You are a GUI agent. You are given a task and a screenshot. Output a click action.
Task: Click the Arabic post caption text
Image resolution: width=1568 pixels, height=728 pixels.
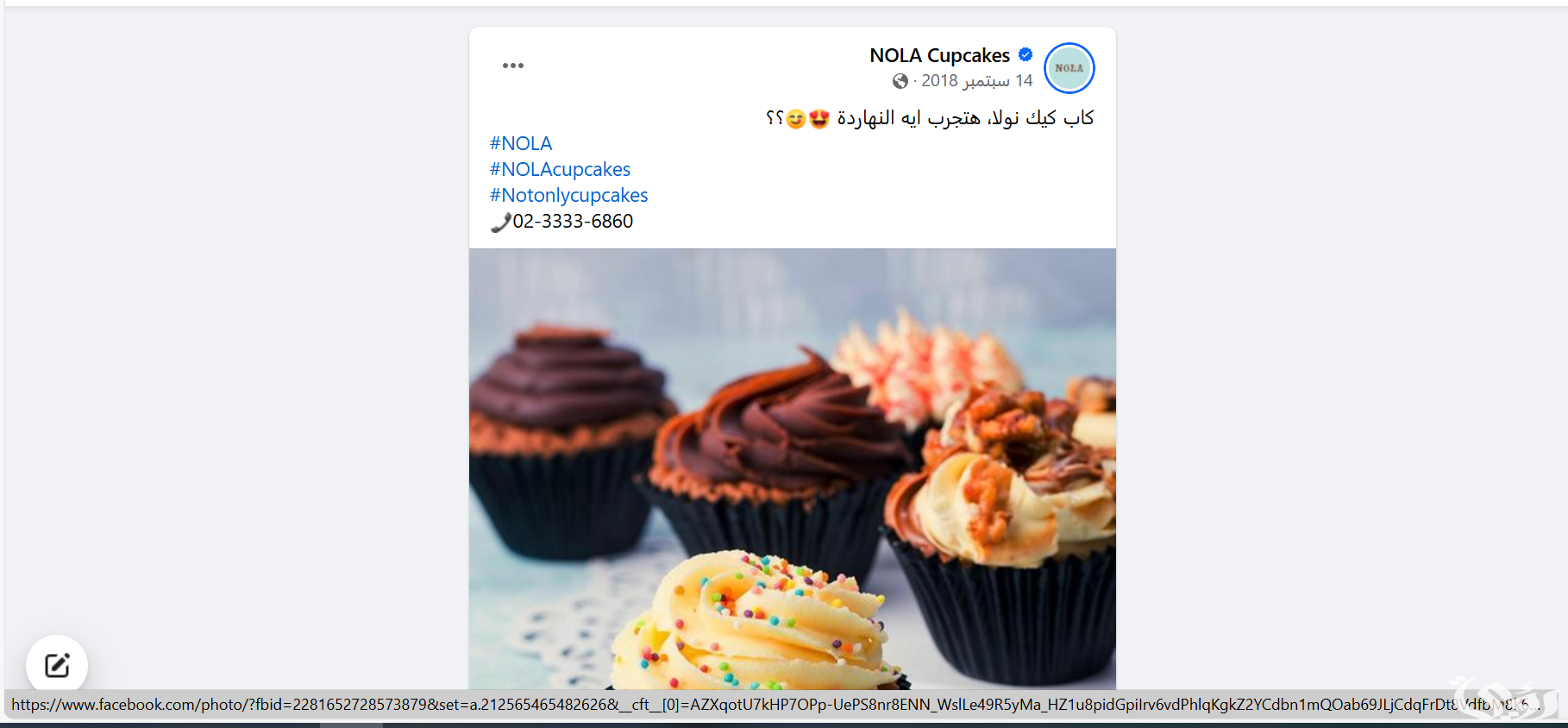tap(930, 117)
